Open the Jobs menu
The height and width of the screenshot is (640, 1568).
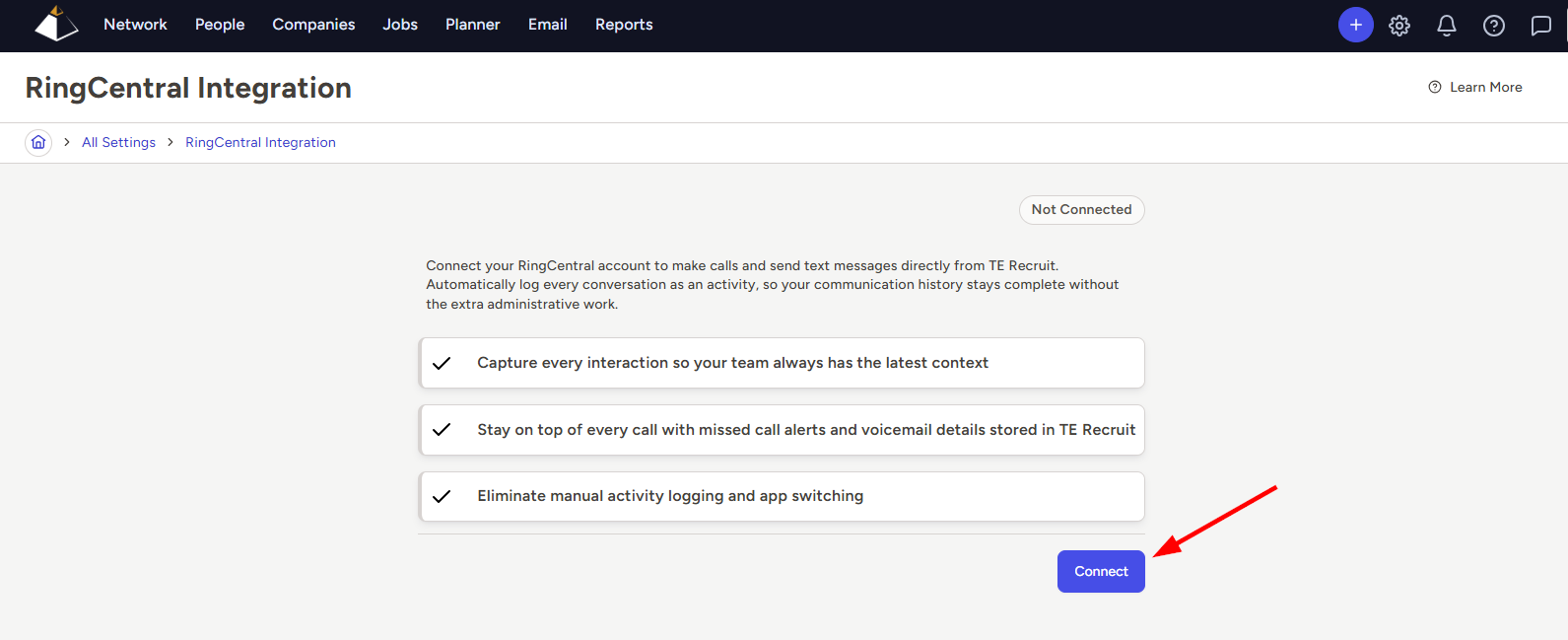(400, 25)
